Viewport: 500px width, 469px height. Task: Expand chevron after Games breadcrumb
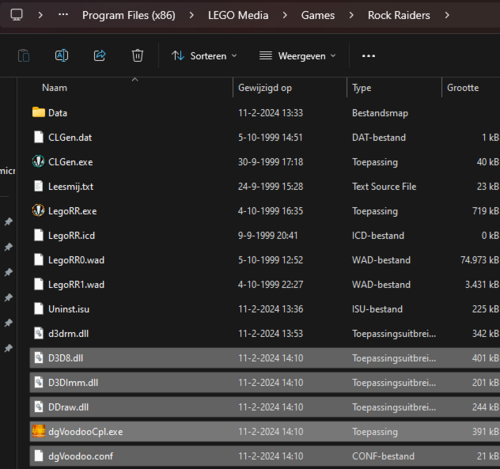coord(351,15)
